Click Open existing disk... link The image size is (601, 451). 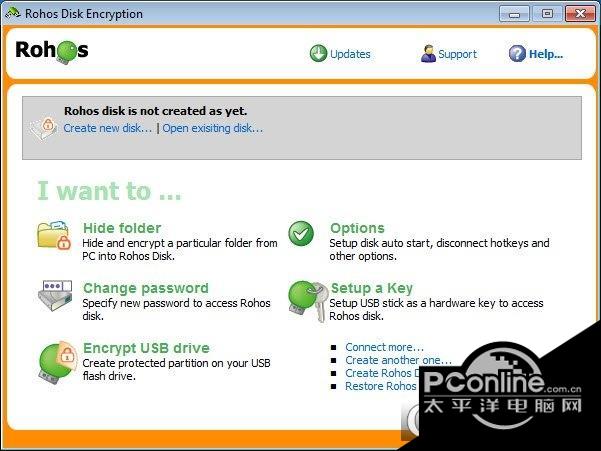(213, 128)
